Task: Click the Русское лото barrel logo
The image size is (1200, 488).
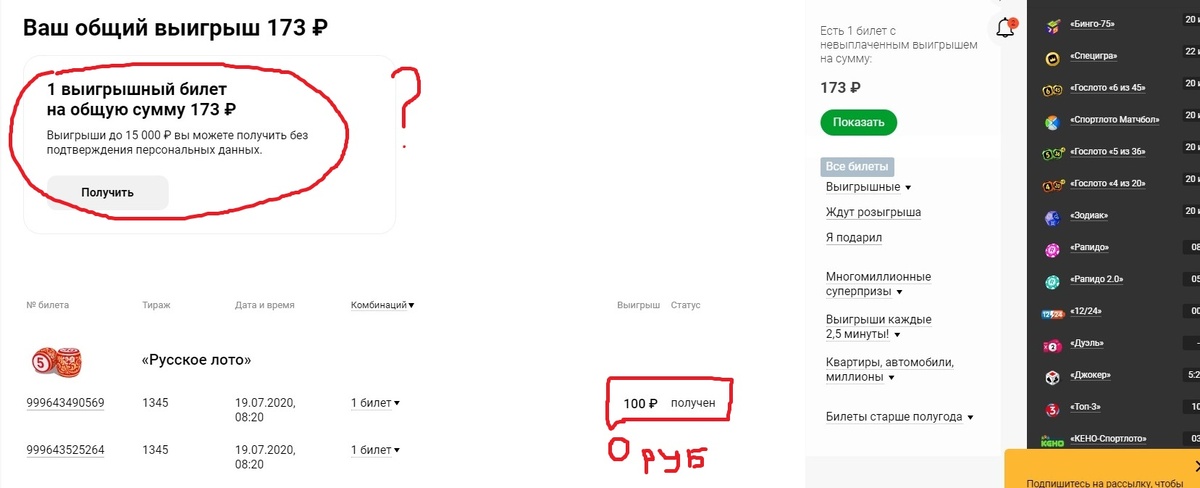Action: 56,359
